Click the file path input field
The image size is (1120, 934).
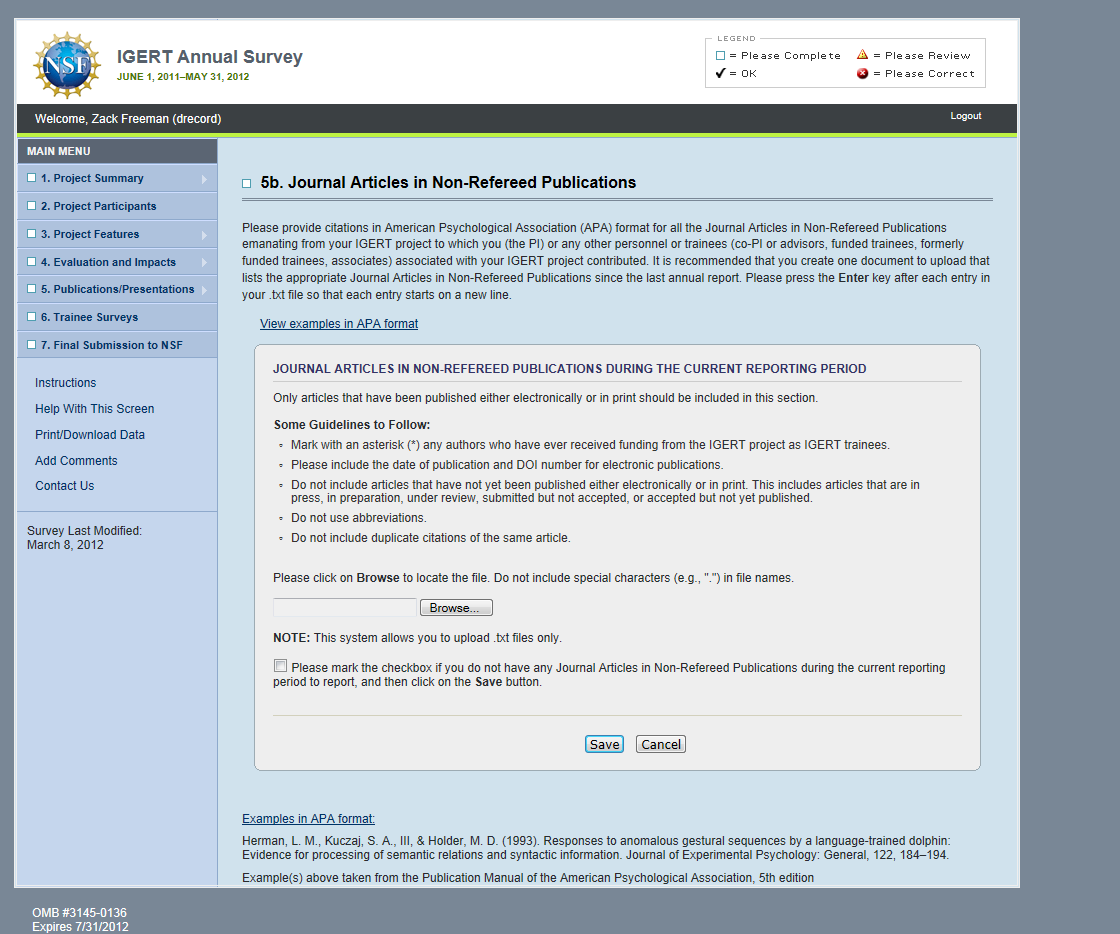pos(344,608)
